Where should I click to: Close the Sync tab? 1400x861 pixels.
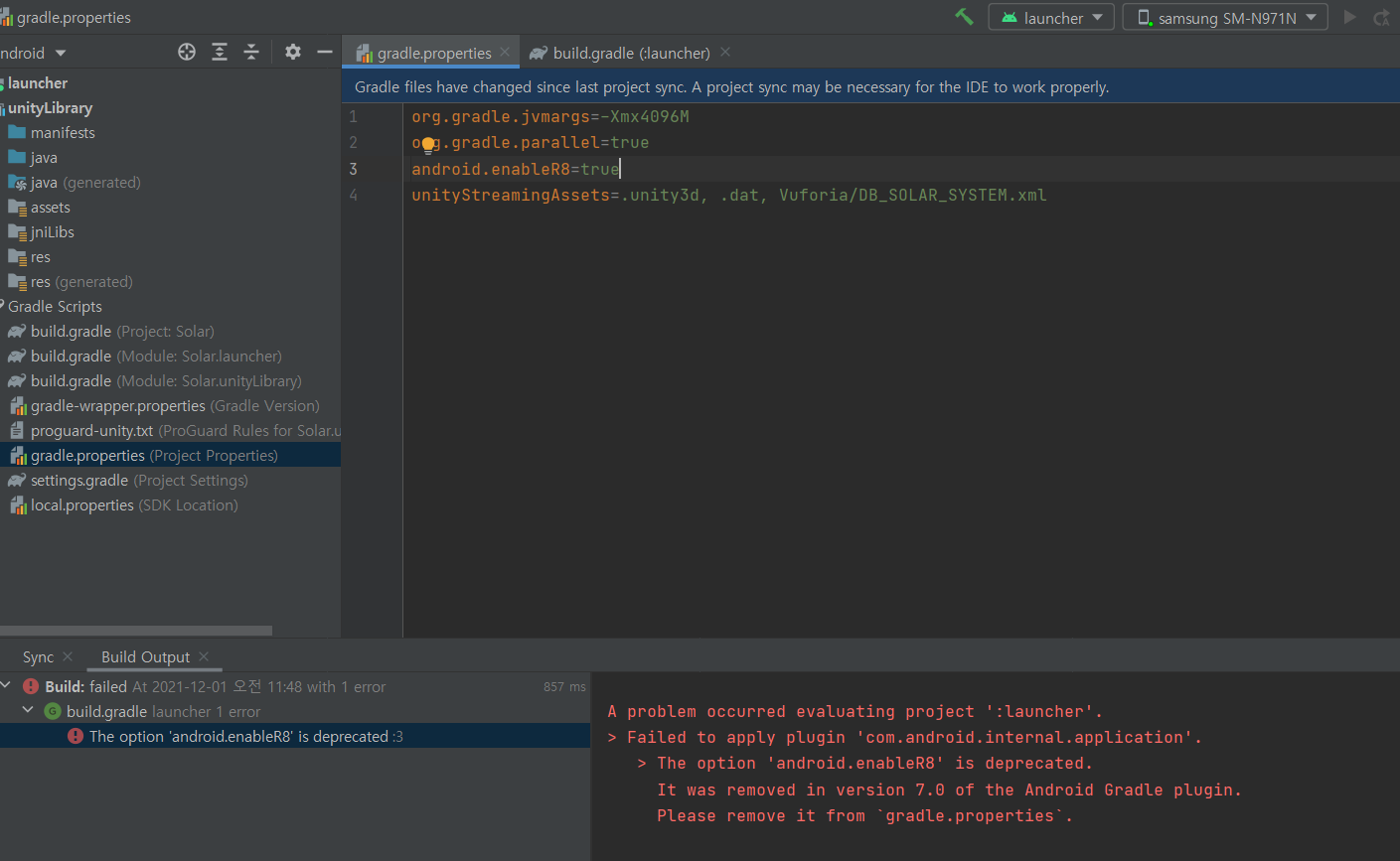tap(68, 656)
